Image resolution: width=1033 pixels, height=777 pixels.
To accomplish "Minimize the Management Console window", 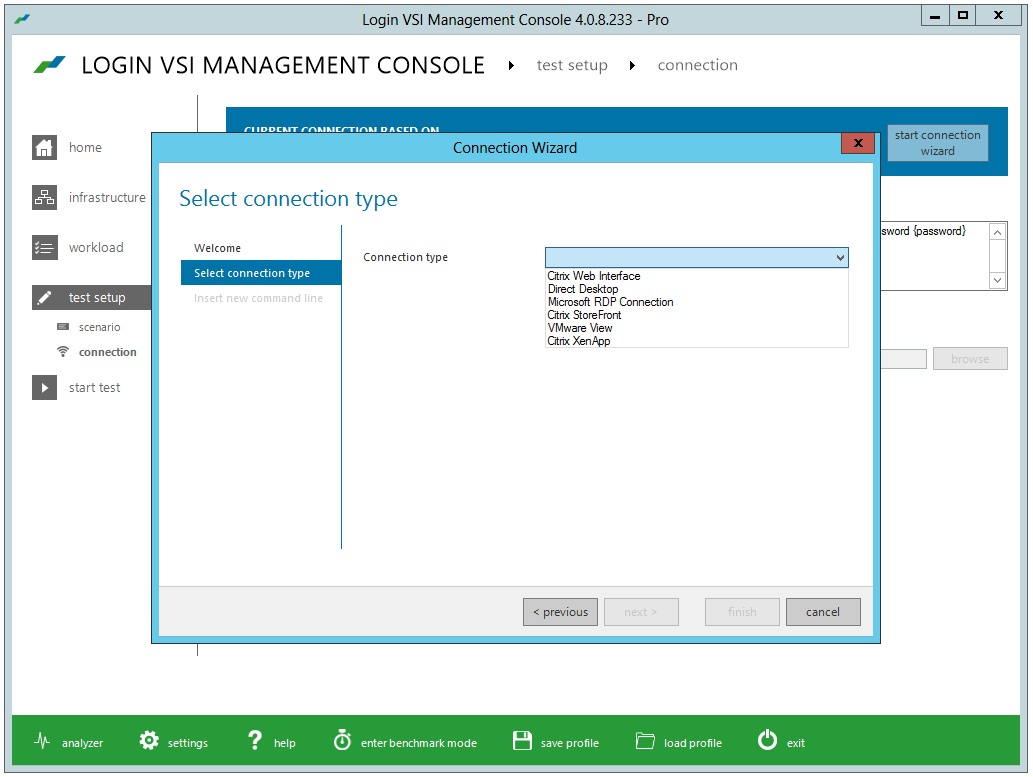I will point(935,15).
